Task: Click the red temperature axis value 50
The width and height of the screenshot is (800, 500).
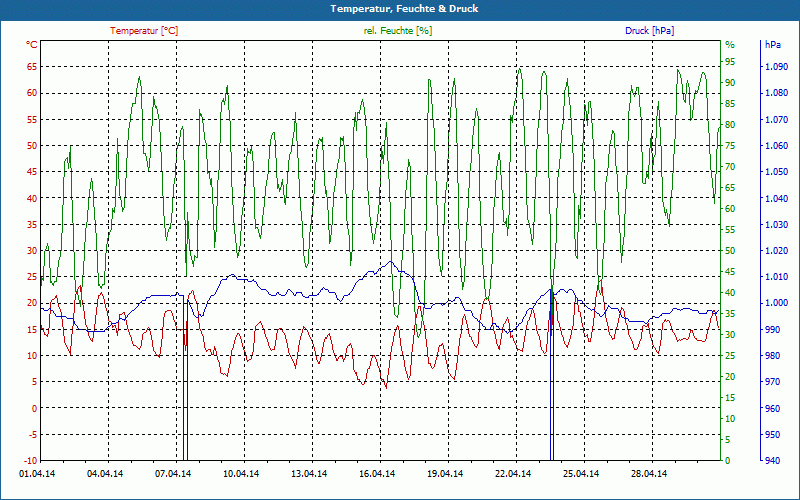Action: point(32,145)
